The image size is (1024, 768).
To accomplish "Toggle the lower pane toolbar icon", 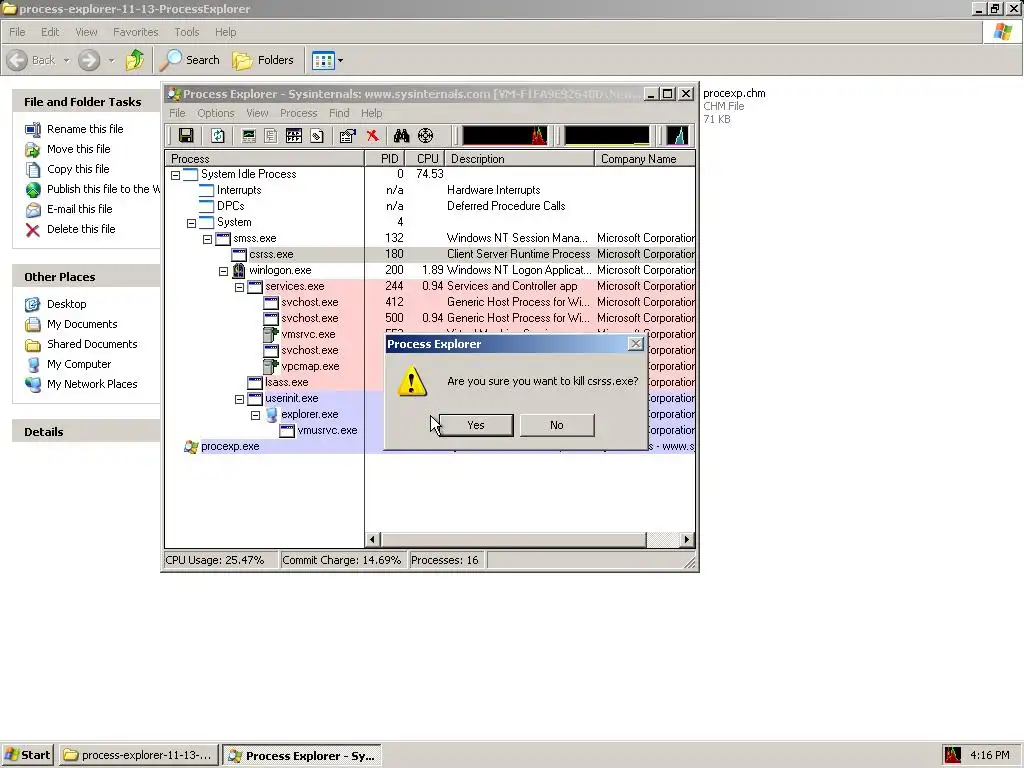I will (294, 136).
